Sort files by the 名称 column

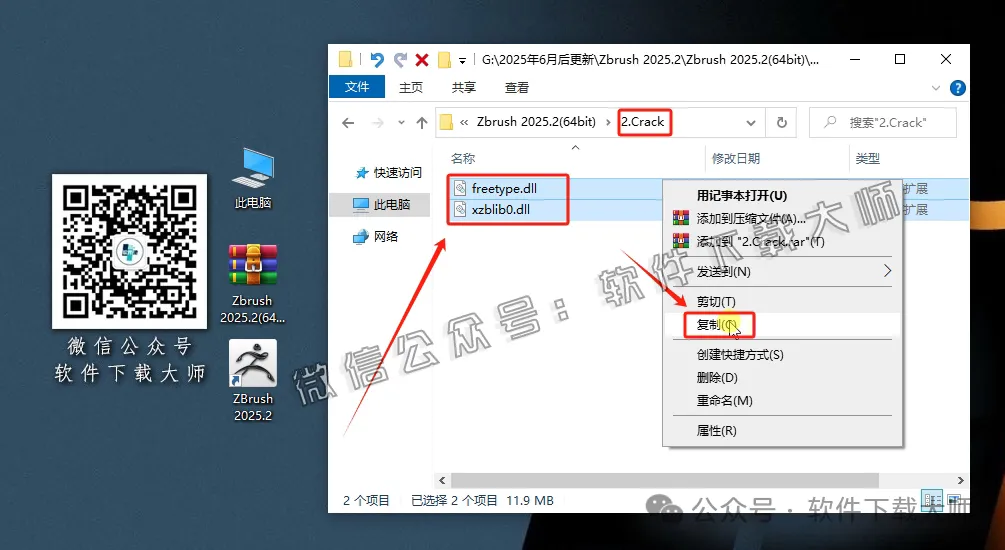pos(463,158)
